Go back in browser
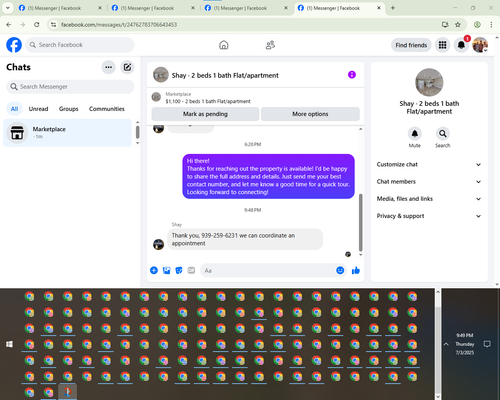Screen dimensions: 500x400 pos(9,24)
